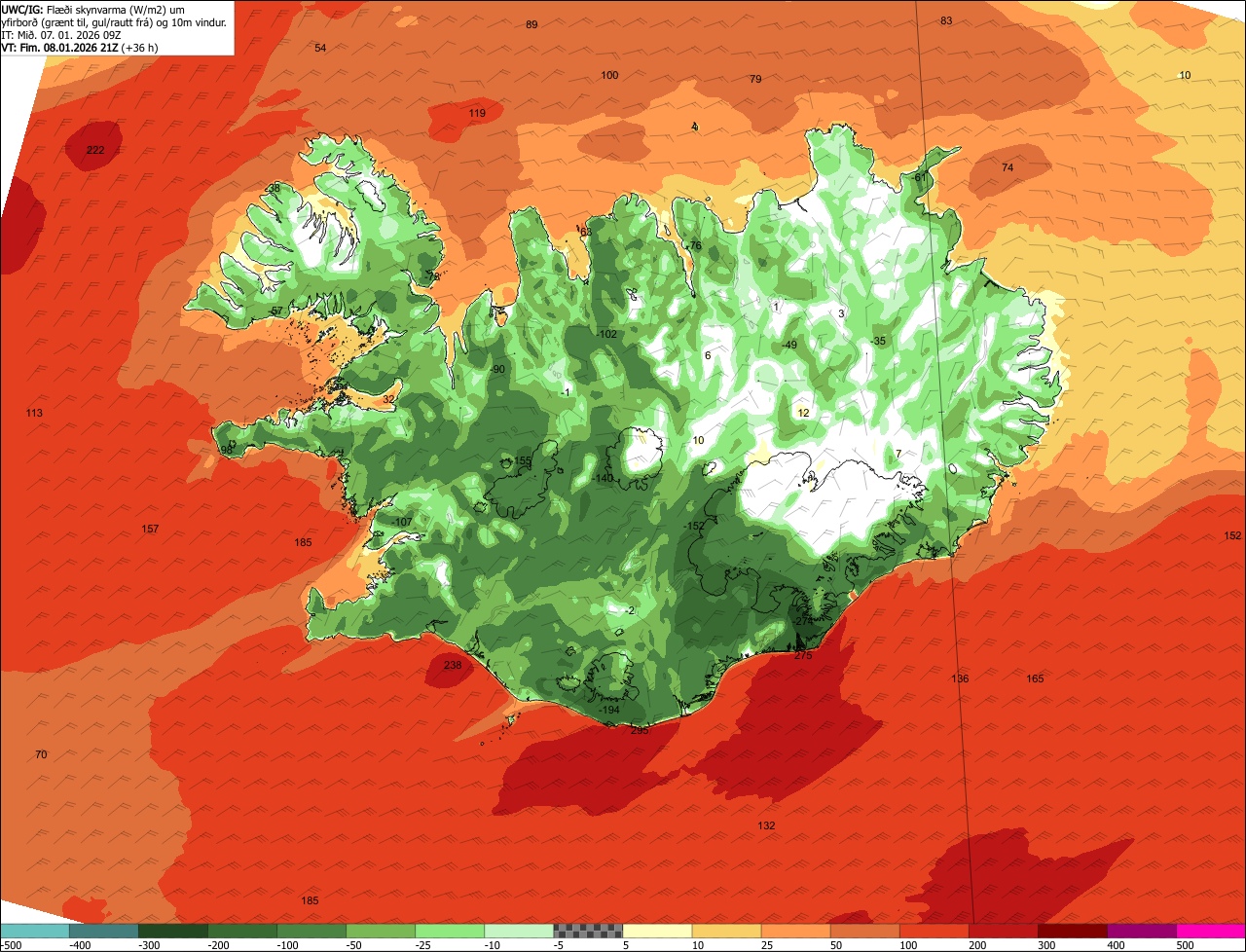Select the '76' value on north coast
The width and height of the screenshot is (1246, 952).
pyautogui.click(x=696, y=246)
